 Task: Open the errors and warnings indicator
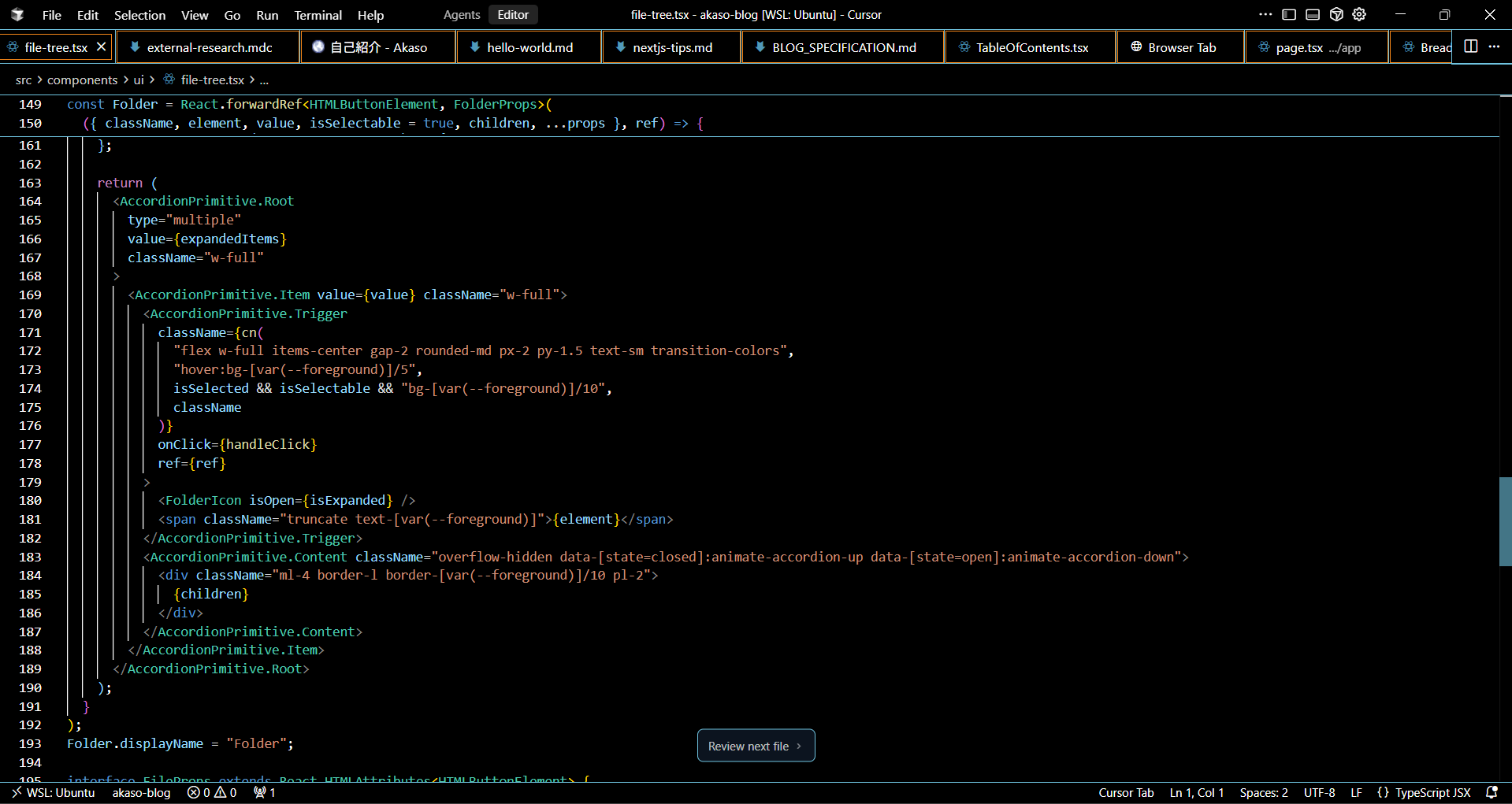212,792
